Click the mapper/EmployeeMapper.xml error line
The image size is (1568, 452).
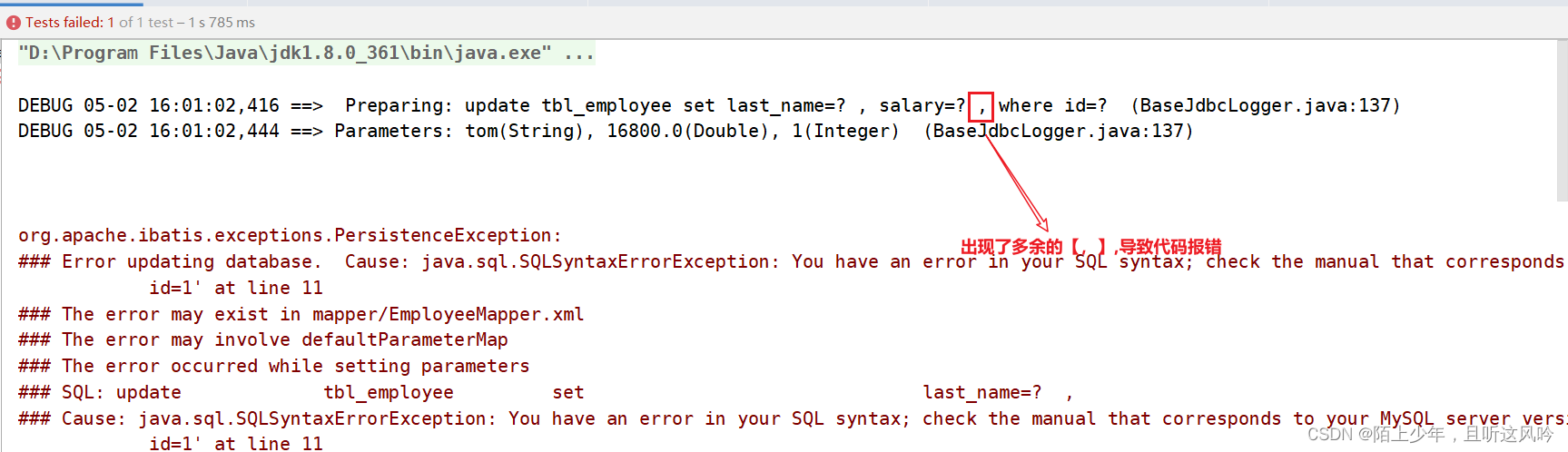coord(301,315)
